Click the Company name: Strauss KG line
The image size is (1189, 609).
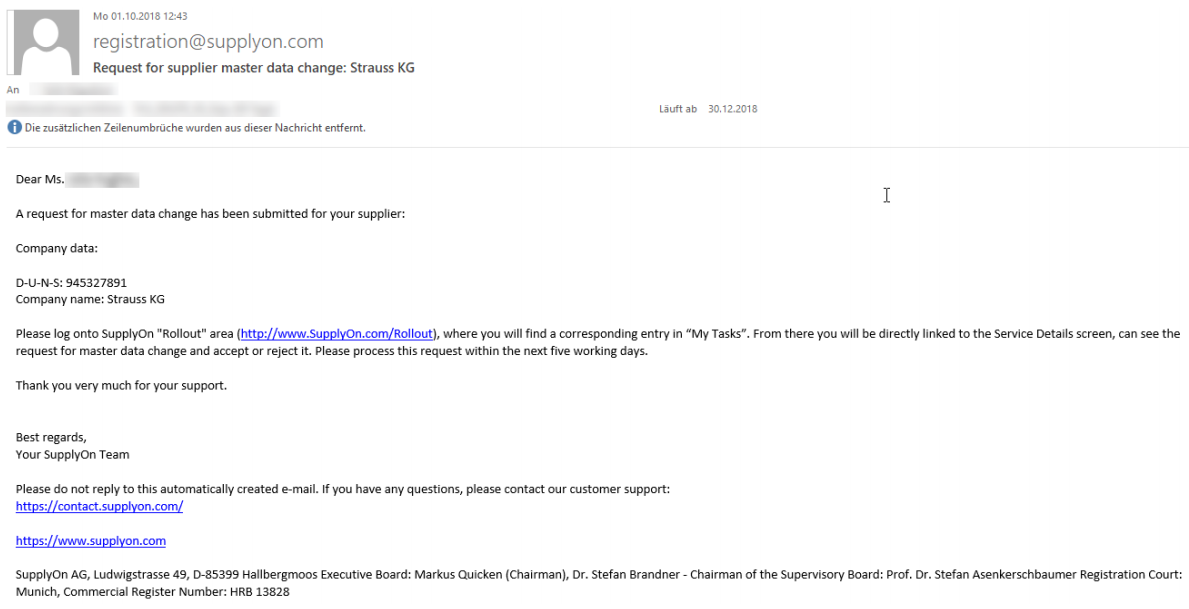point(90,299)
